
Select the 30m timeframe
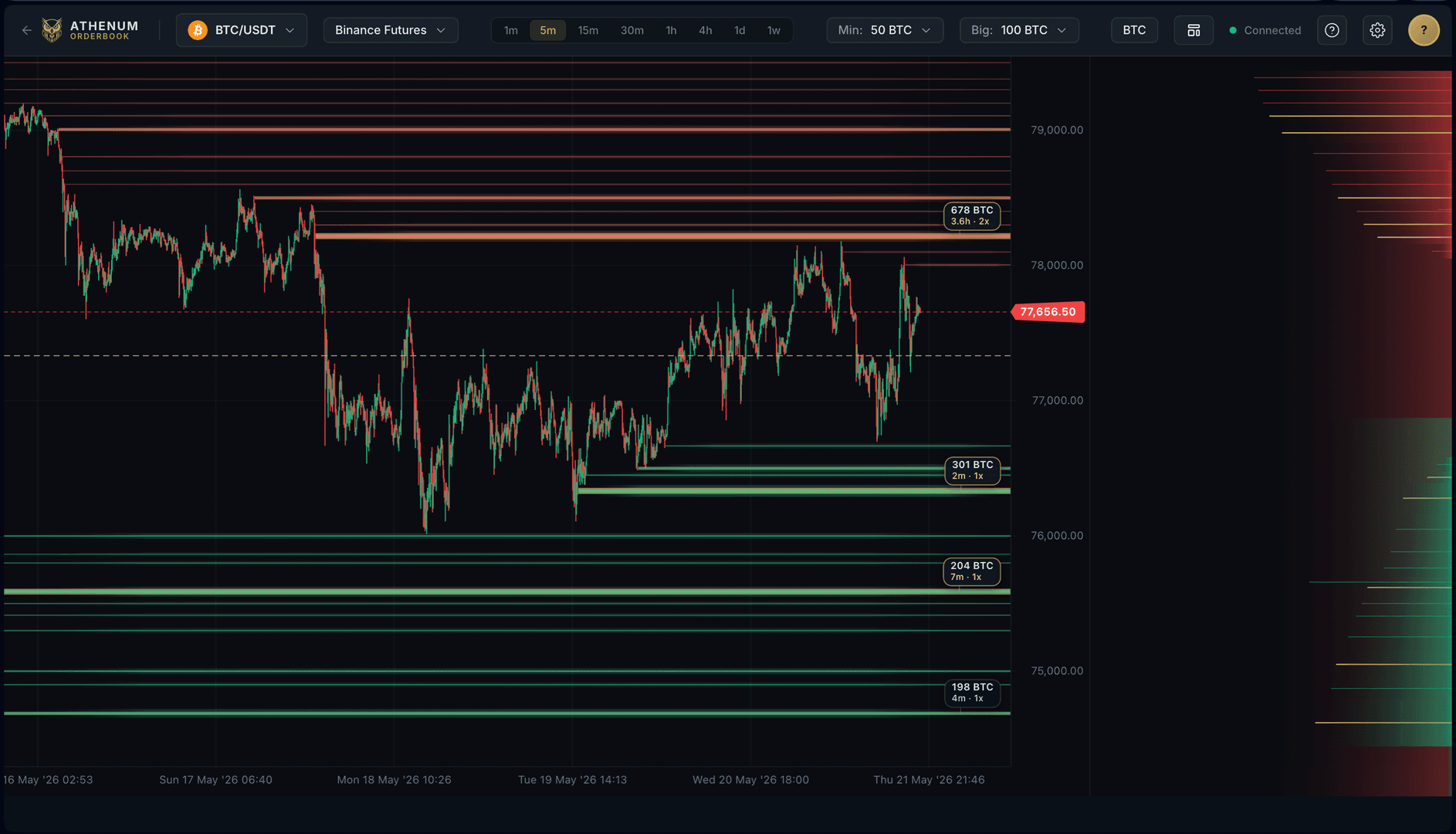[x=632, y=30]
